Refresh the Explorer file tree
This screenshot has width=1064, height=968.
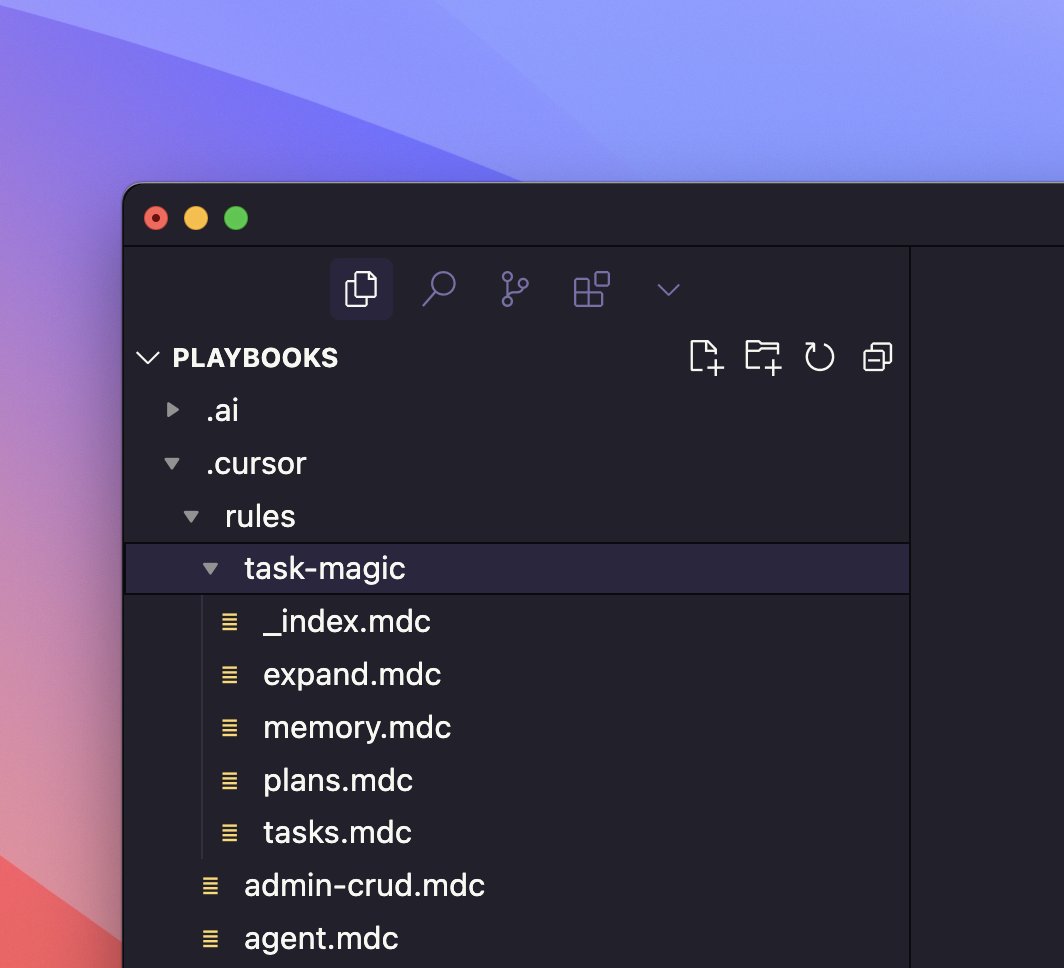[819, 357]
